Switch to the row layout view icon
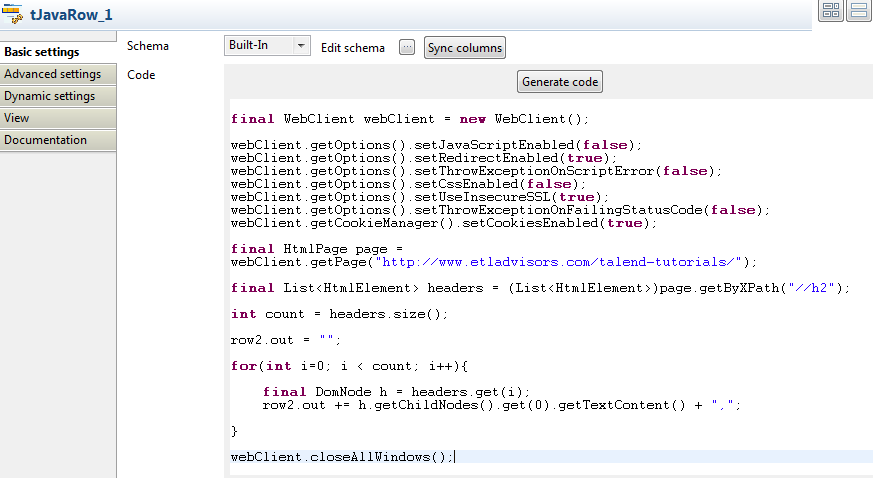873x478 pixels. click(x=859, y=10)
